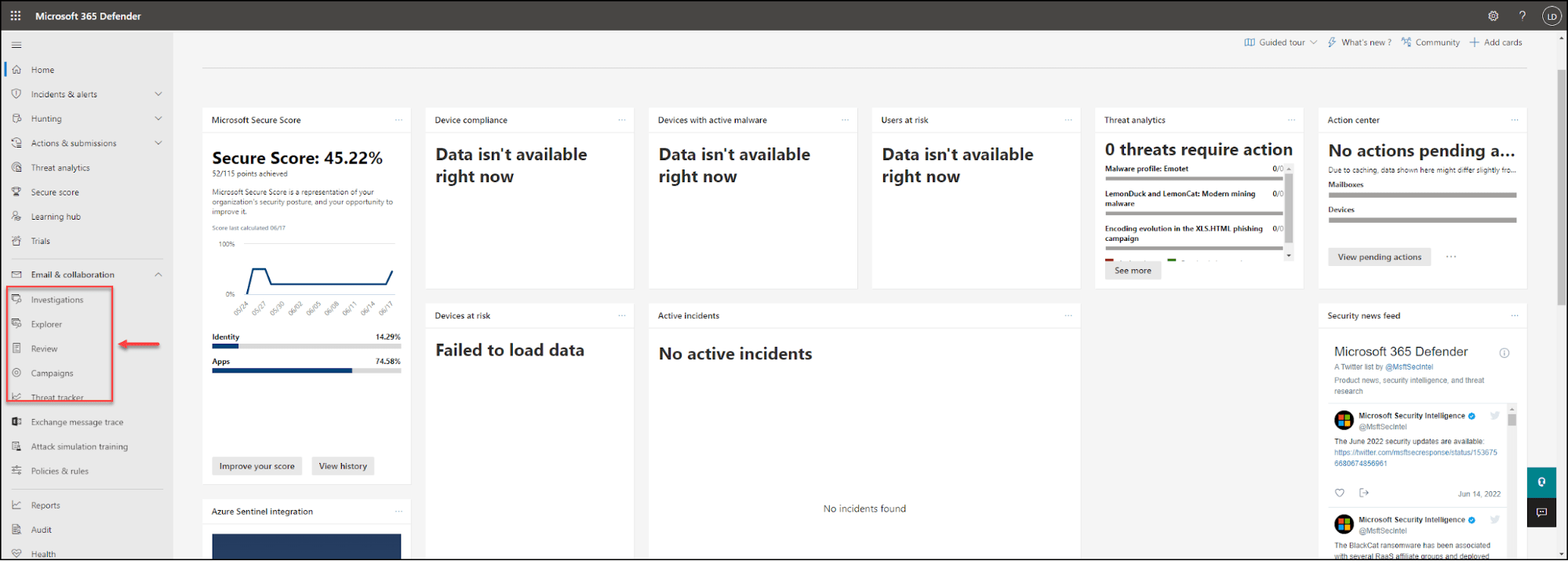The height and width of the screenshot is (561, 1568).
Task: Click the Exchange message trace icon
Action: 16,421
